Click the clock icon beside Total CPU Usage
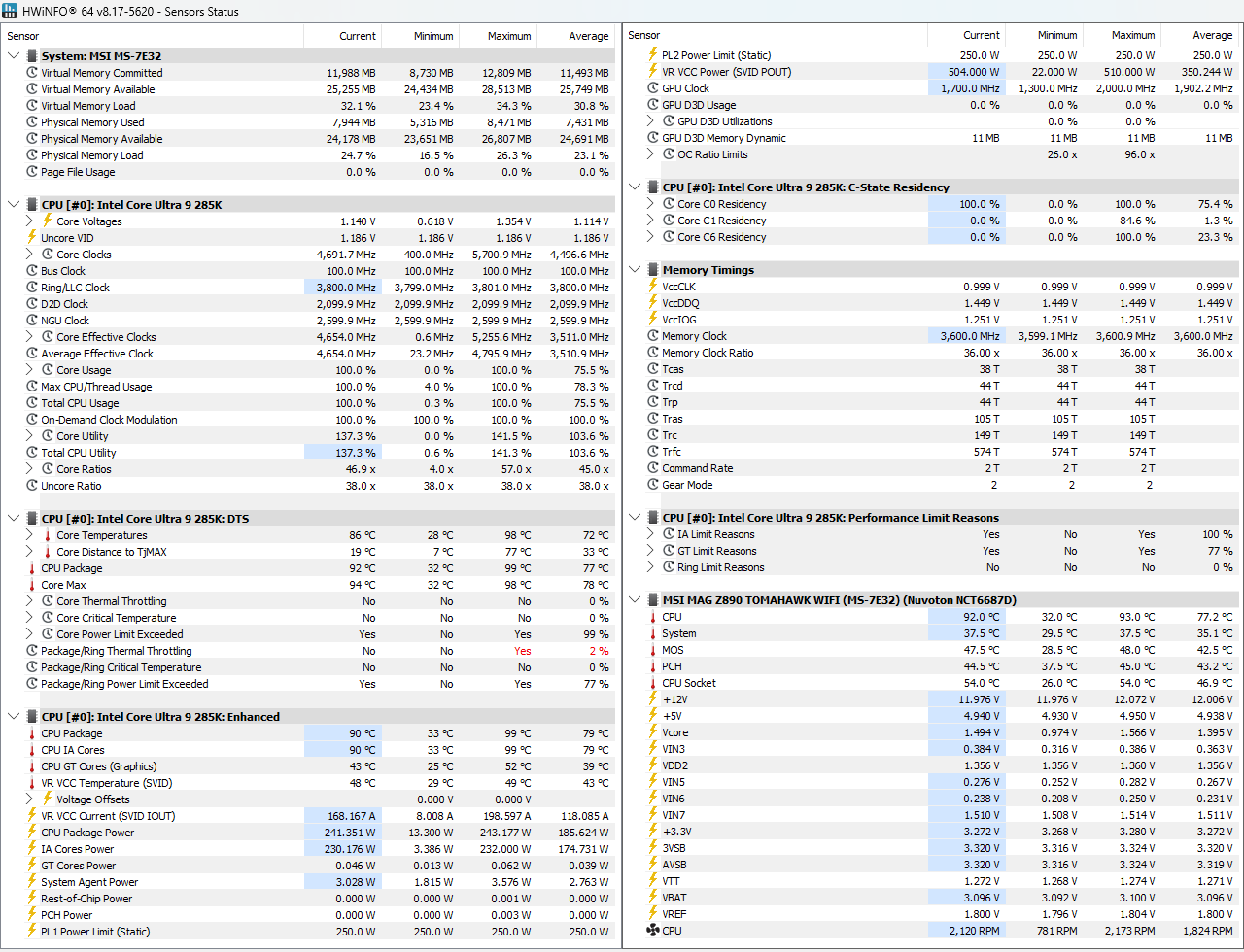Image resolution: width=1244 pixels, height=952 pixels. (x=32, y=403)
